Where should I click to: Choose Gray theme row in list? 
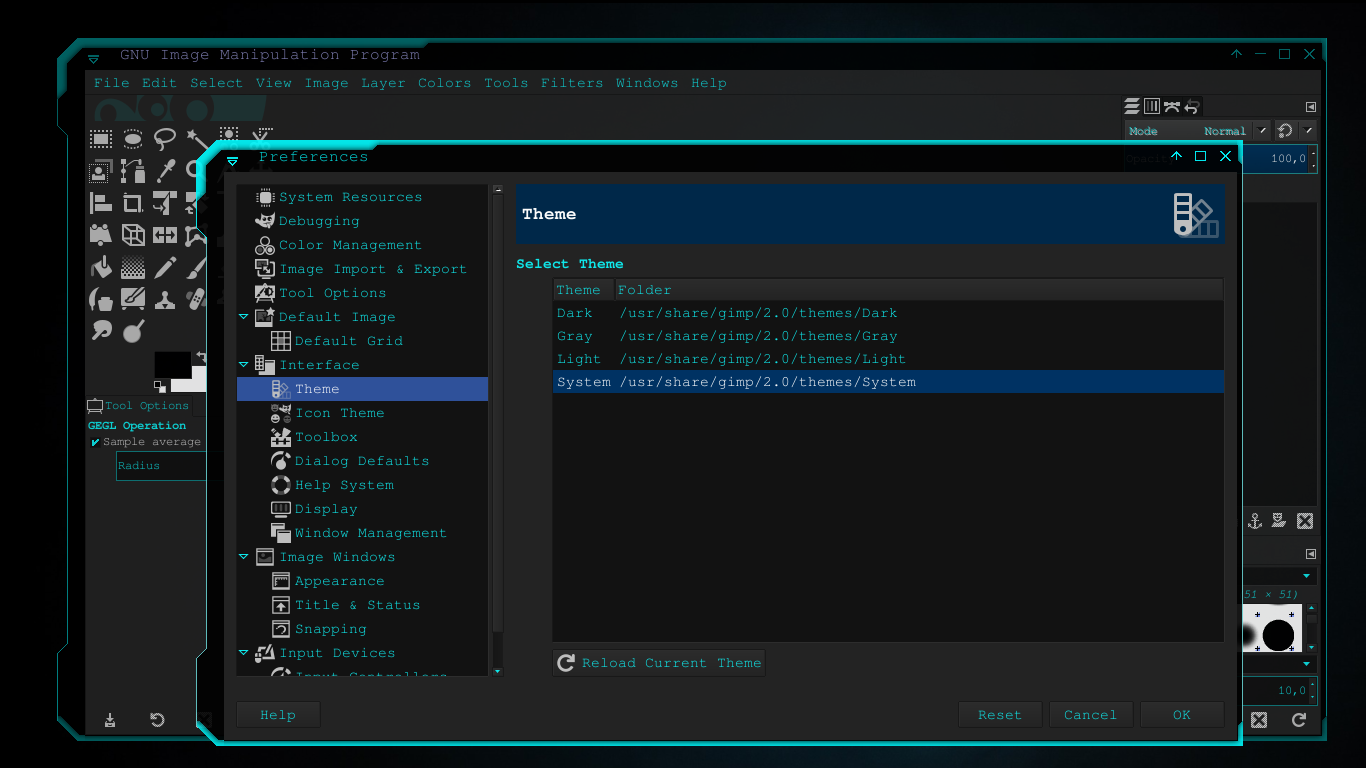click(x=888, y=336)
